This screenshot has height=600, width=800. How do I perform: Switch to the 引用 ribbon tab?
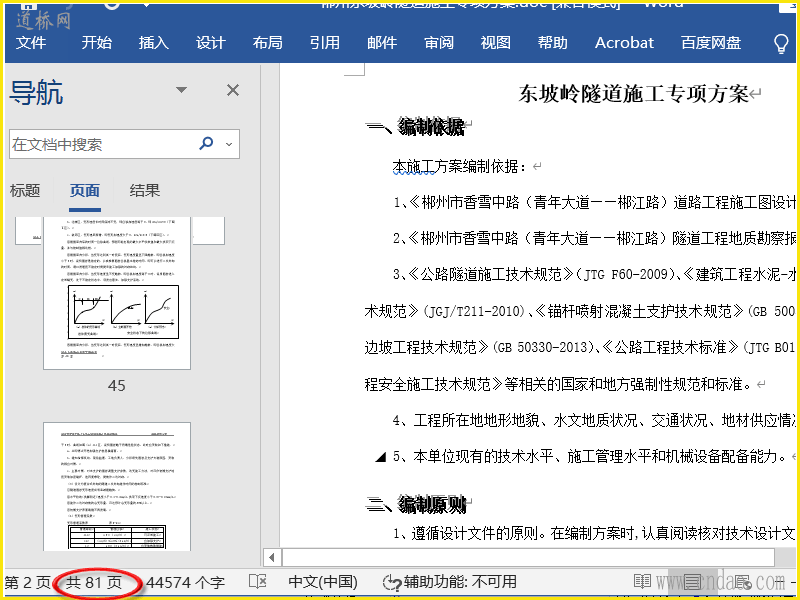(x=324, y=43)
